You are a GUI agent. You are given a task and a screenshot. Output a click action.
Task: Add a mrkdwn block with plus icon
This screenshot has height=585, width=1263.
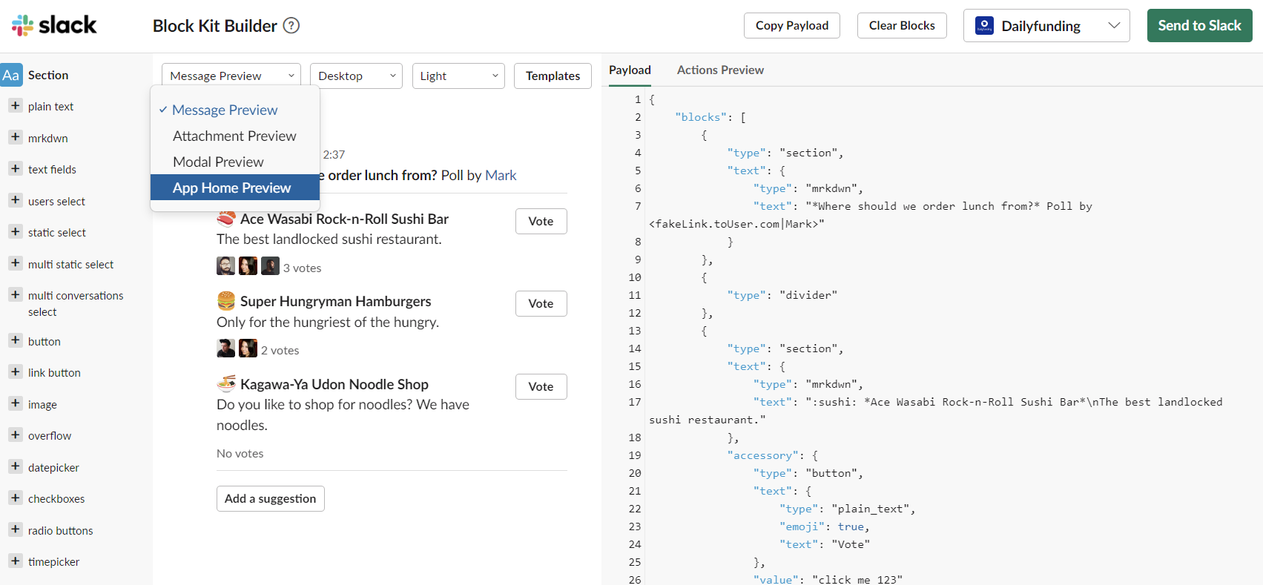15,137
